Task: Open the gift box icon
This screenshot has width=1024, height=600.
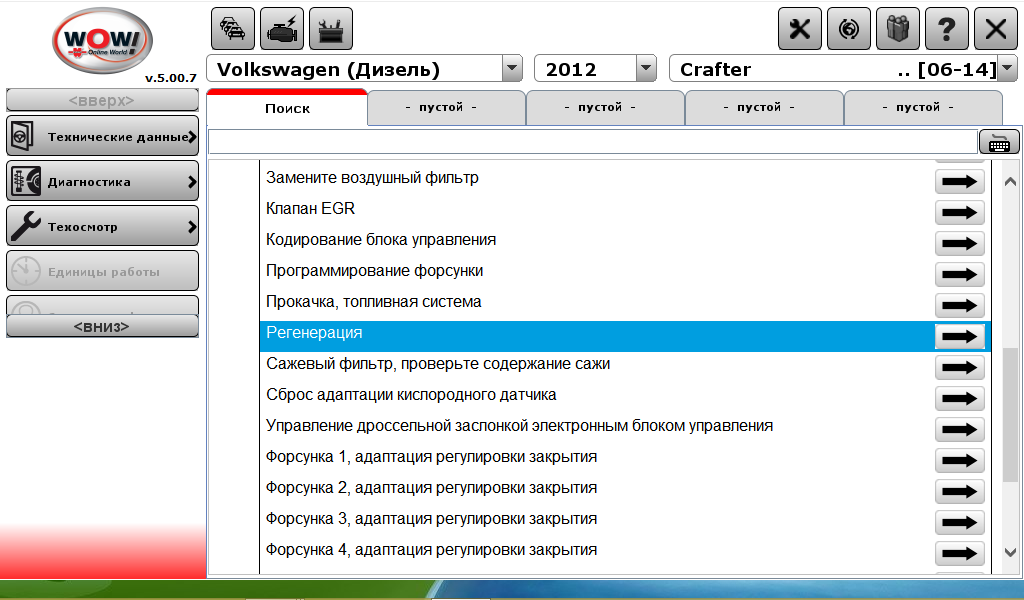Action: pos(898,29)
